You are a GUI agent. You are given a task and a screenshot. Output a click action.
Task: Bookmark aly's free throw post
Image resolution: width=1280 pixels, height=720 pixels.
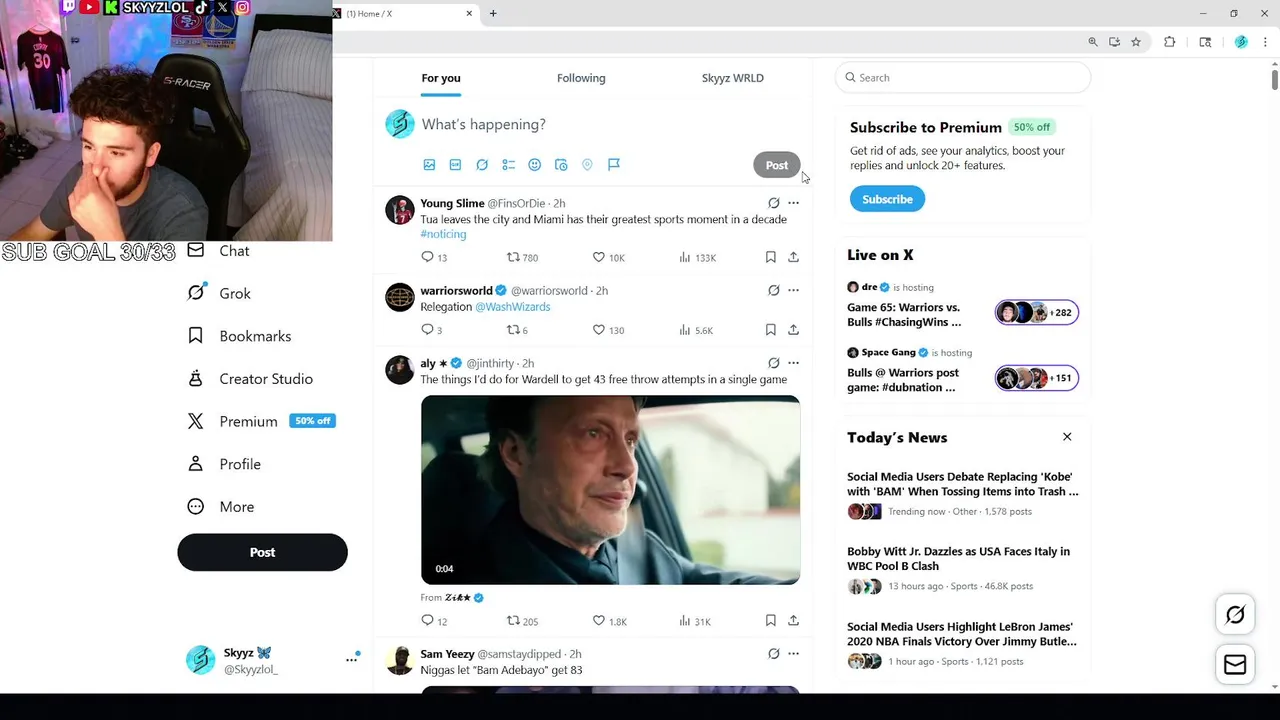click(770, 620)
